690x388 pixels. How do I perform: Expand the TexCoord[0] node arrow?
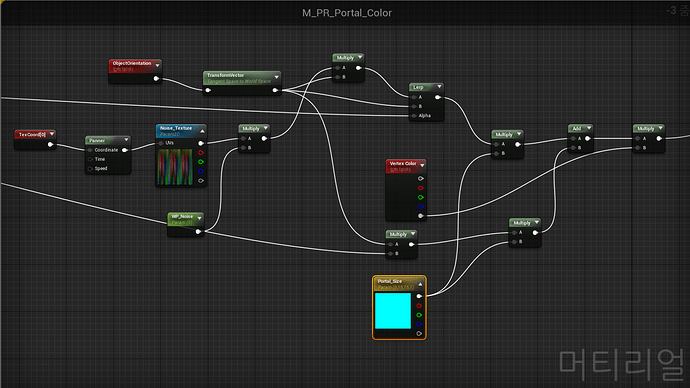pyautogui.click(x=52, y=134)
